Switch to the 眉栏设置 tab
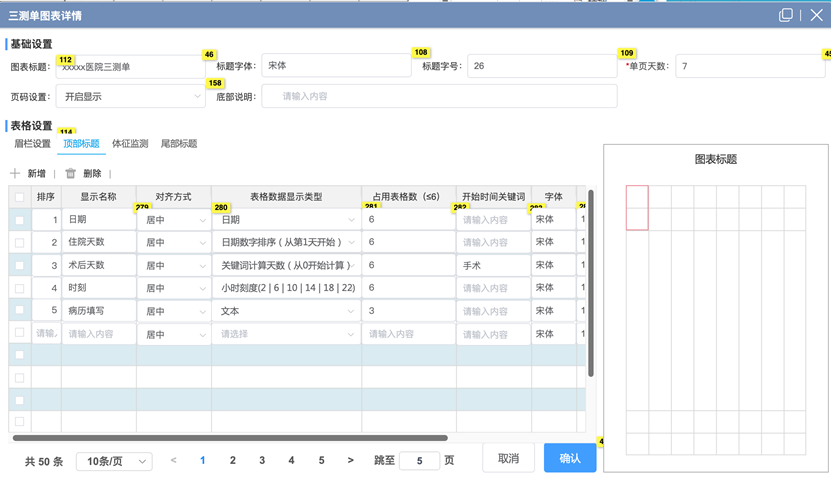Screen dimensions: 831x477 coord(32,144)
